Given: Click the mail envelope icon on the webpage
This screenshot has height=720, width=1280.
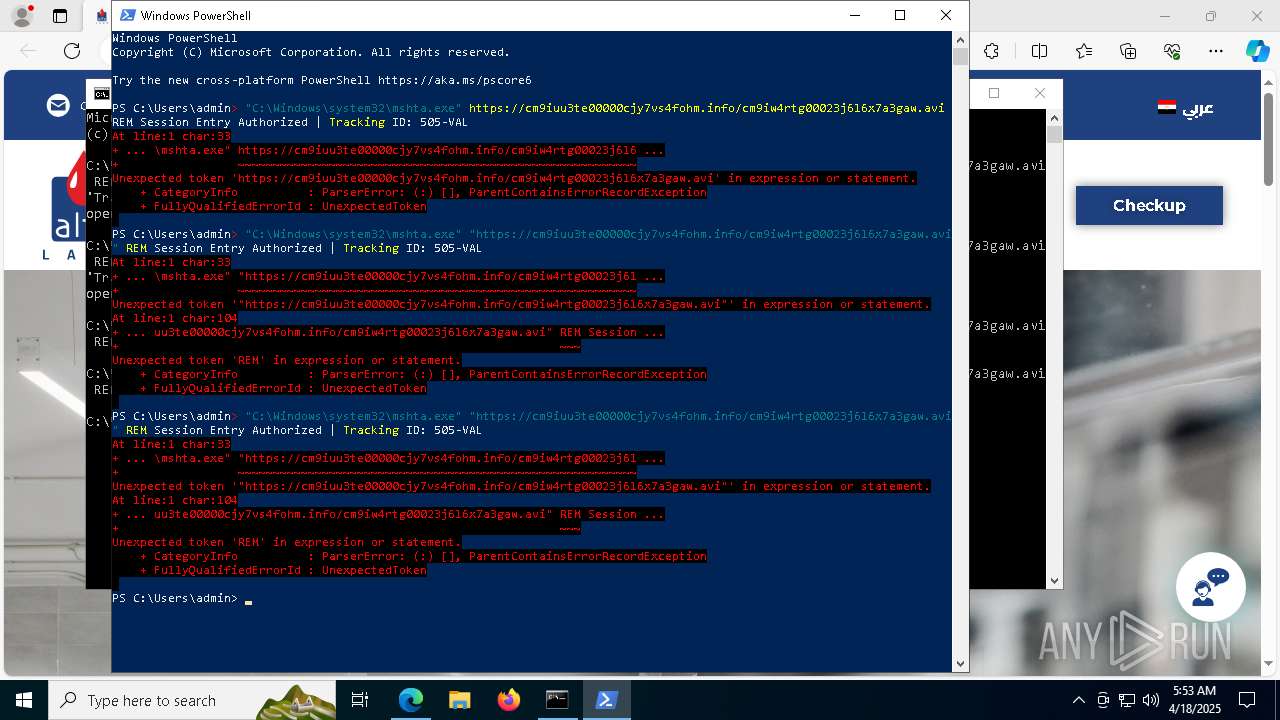Looking at the screenshot, I should (60, 105).
